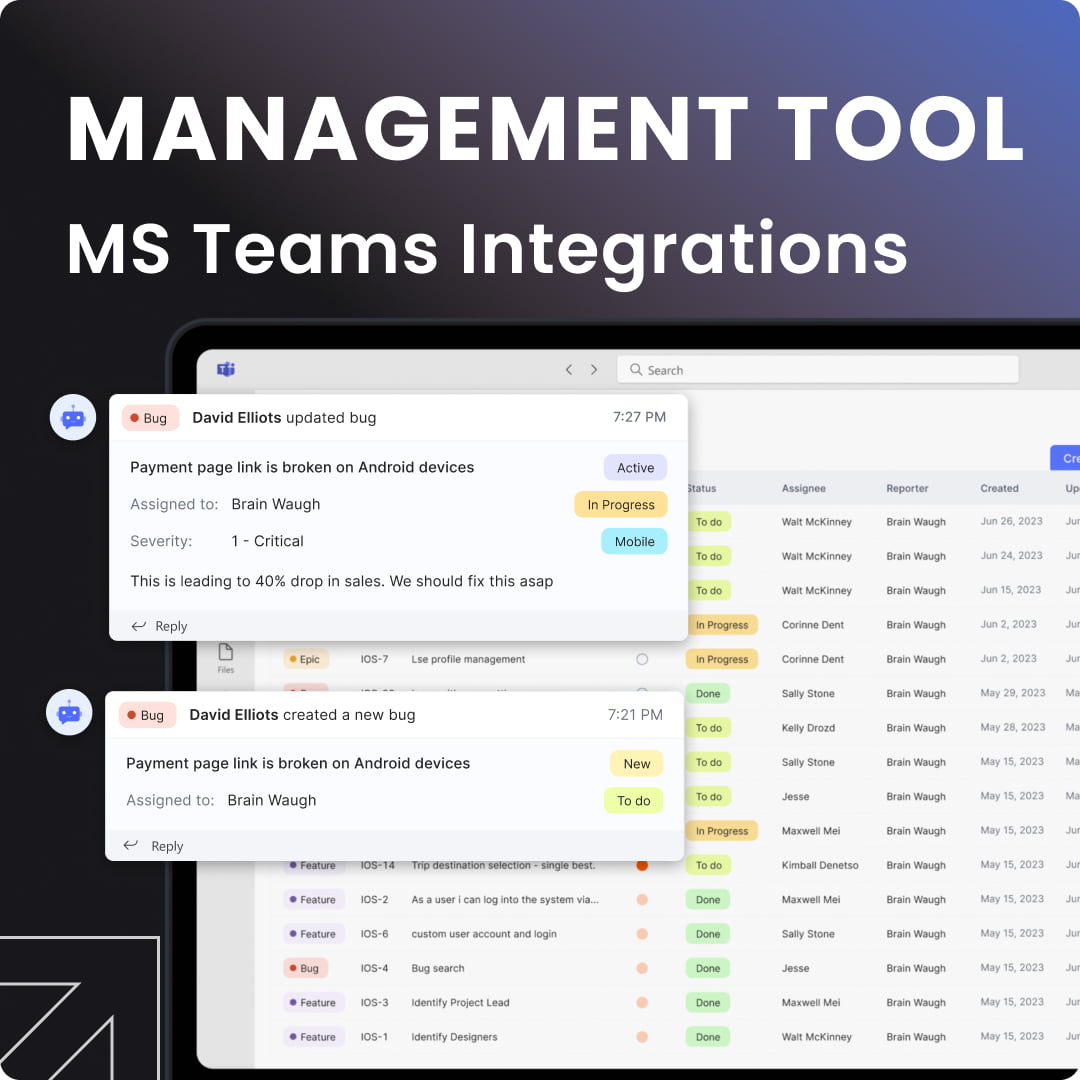Screen dimensions: 1080x1080
Task: Click inside the Search input field
Action: [x=820, y=369]
